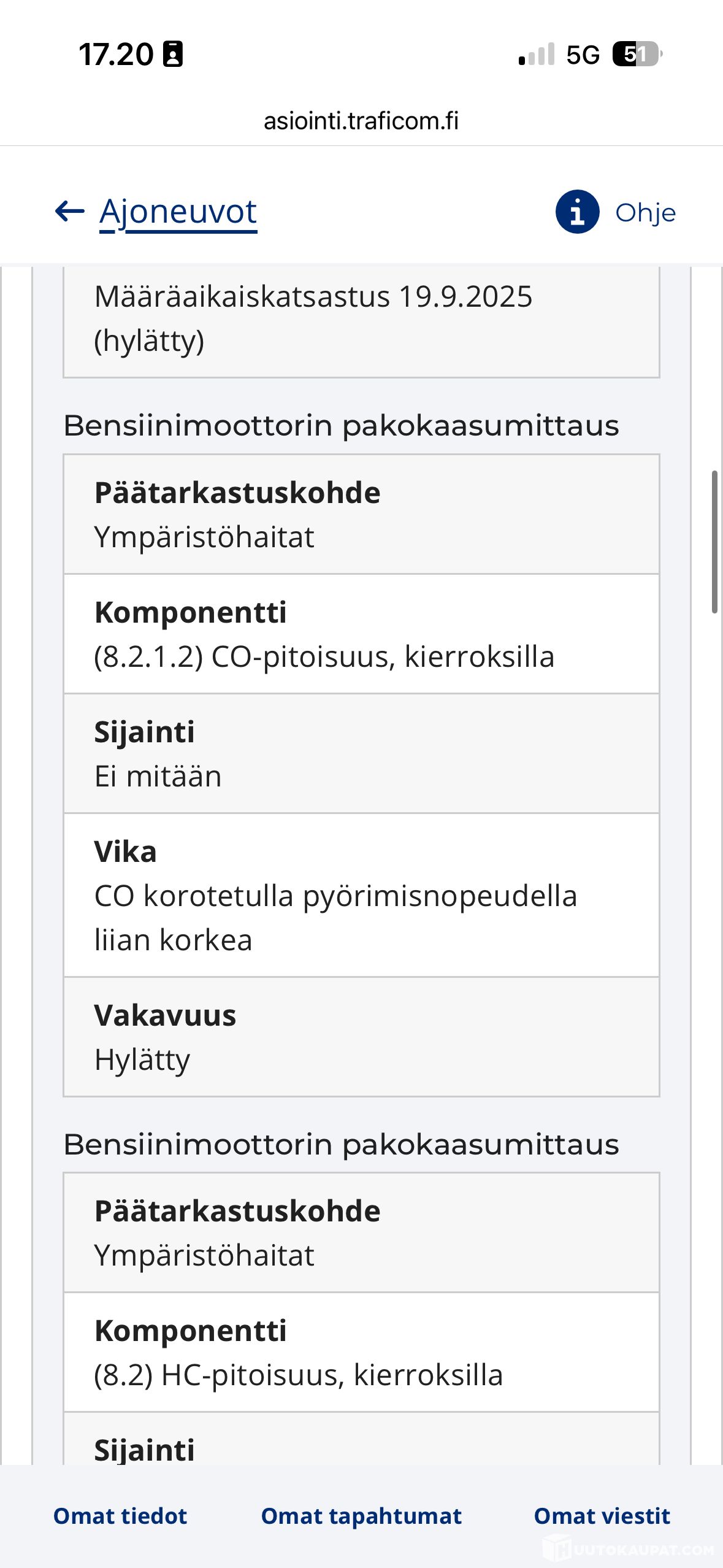Select the Vakavuus Hylätty row

(361, 1037)
